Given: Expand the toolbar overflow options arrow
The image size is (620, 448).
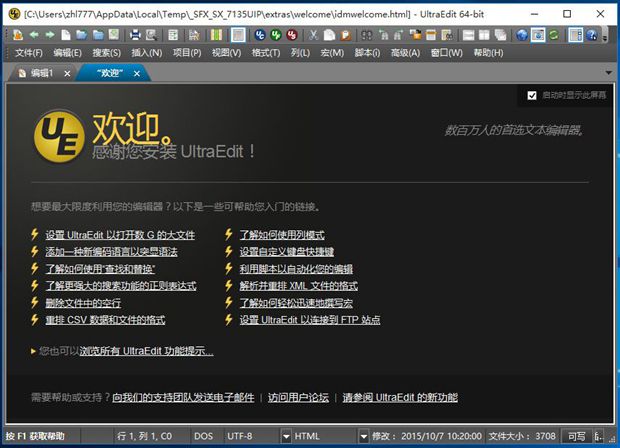Looking at the screenshot, I should [x=605, y=37].
